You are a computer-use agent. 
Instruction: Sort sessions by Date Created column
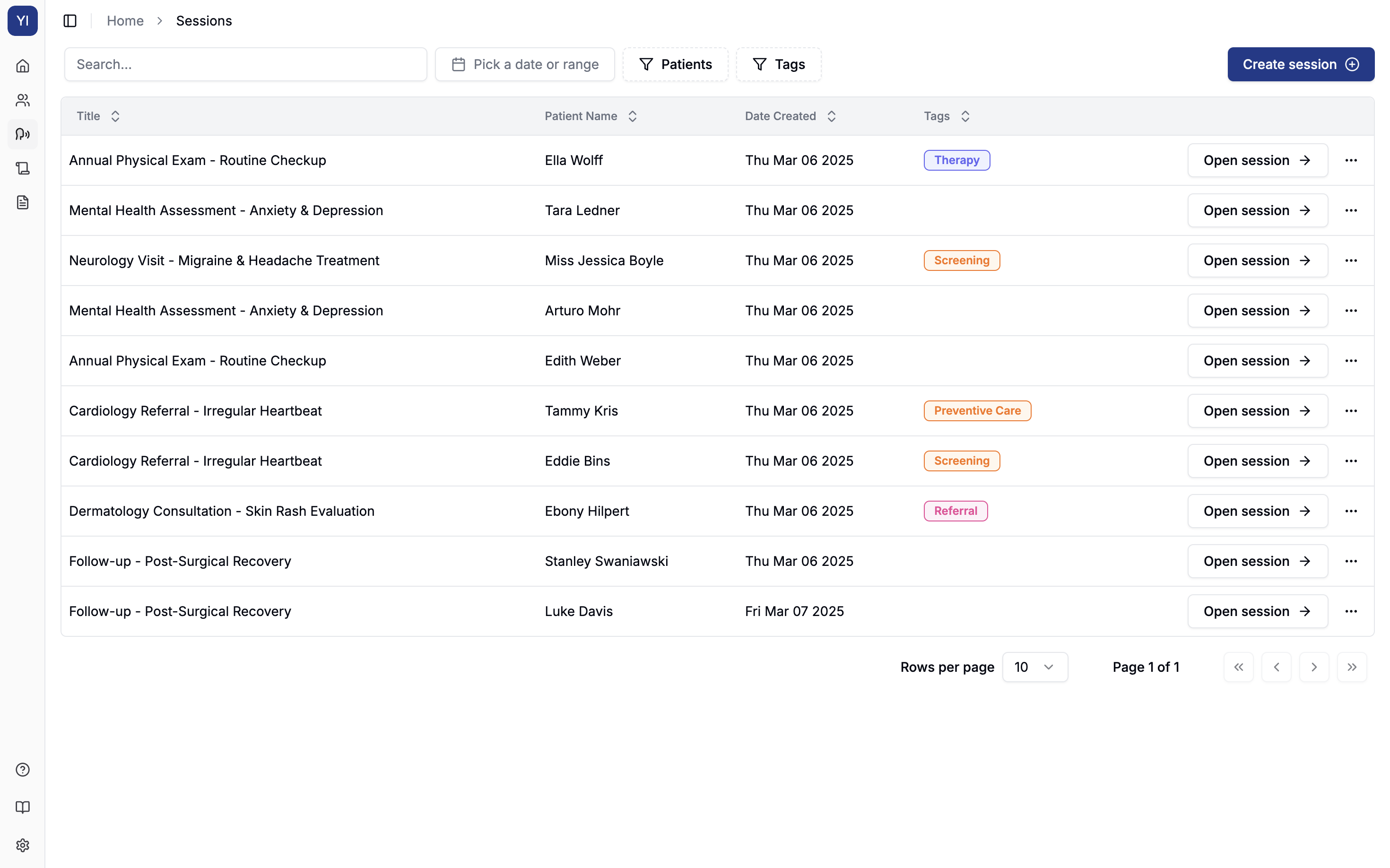[790, 116]
